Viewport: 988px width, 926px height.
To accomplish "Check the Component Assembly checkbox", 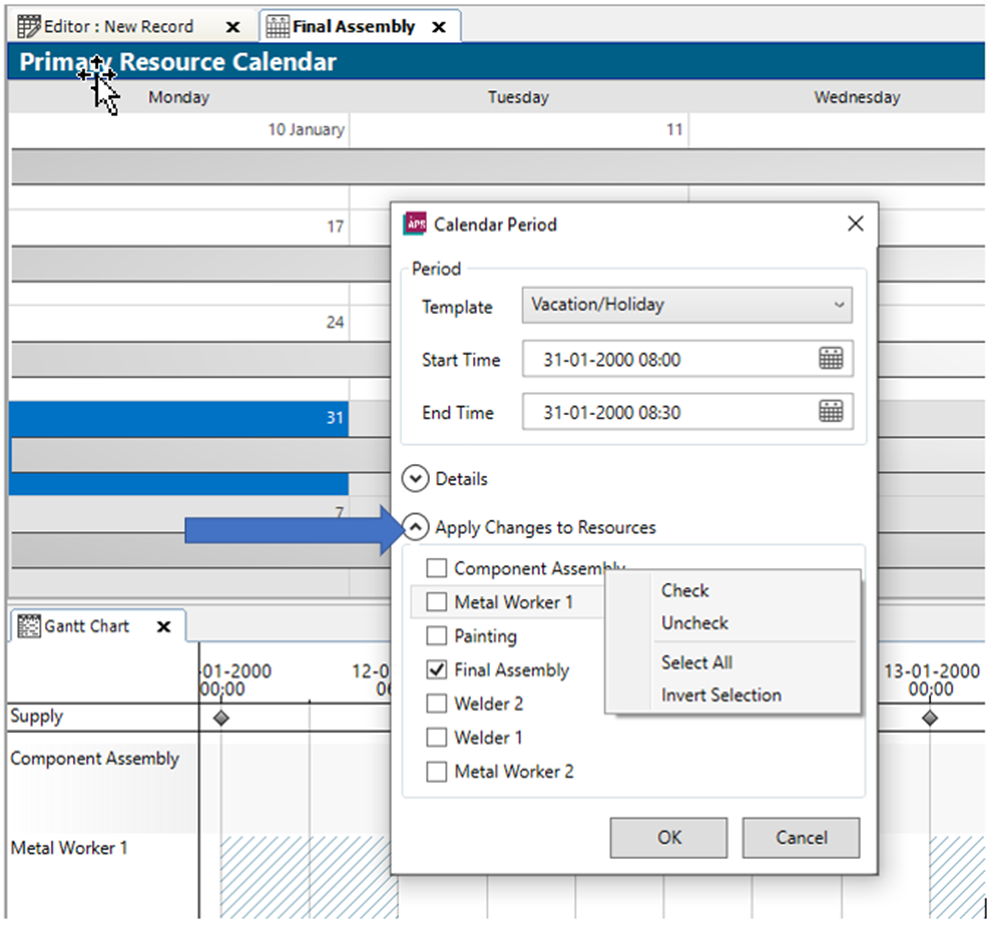I will [436, 568].
